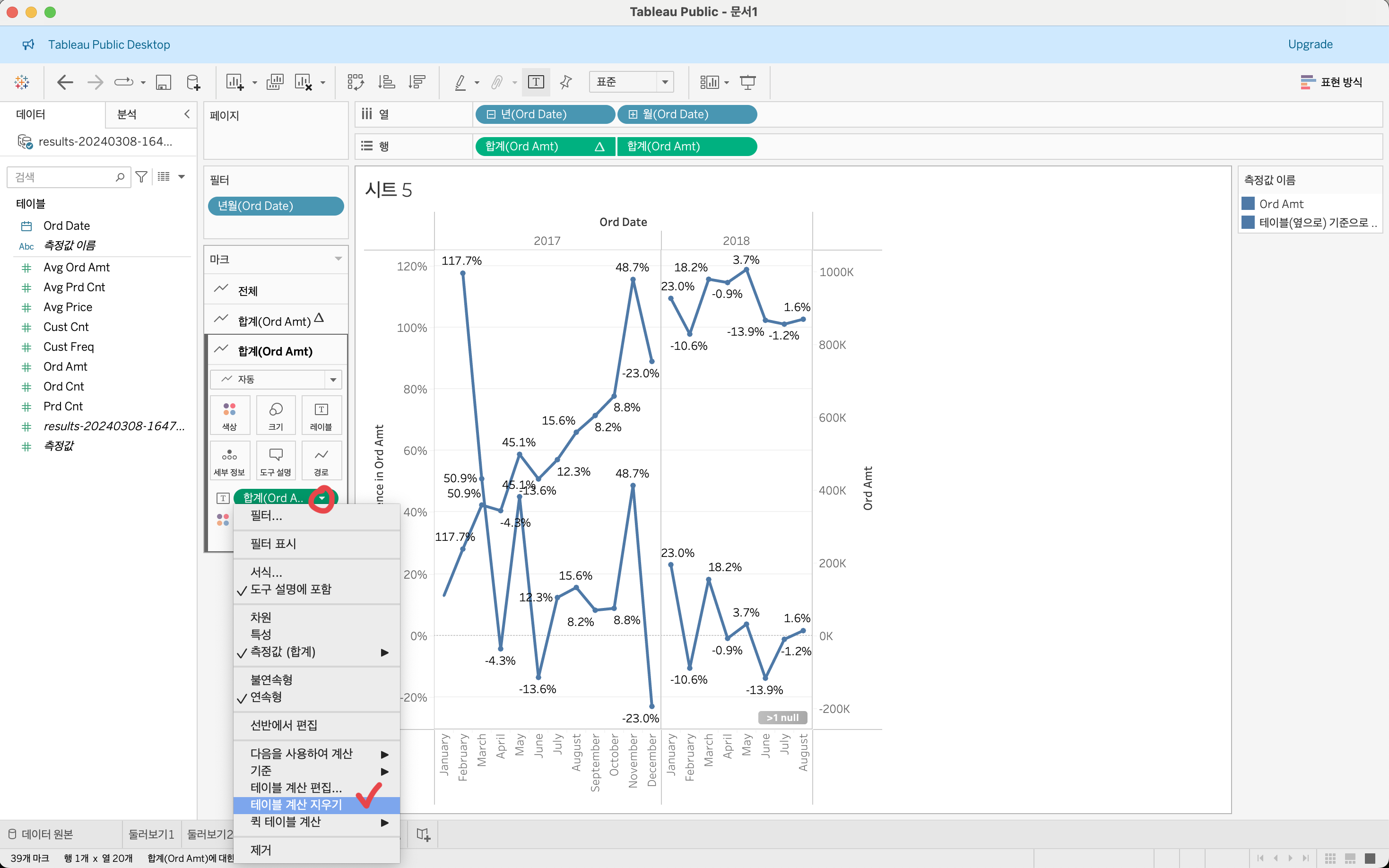Click the Ord Amt legend color swatch
The width and height of the screenshot is (1389, 868).
[x=1248, y=204]
